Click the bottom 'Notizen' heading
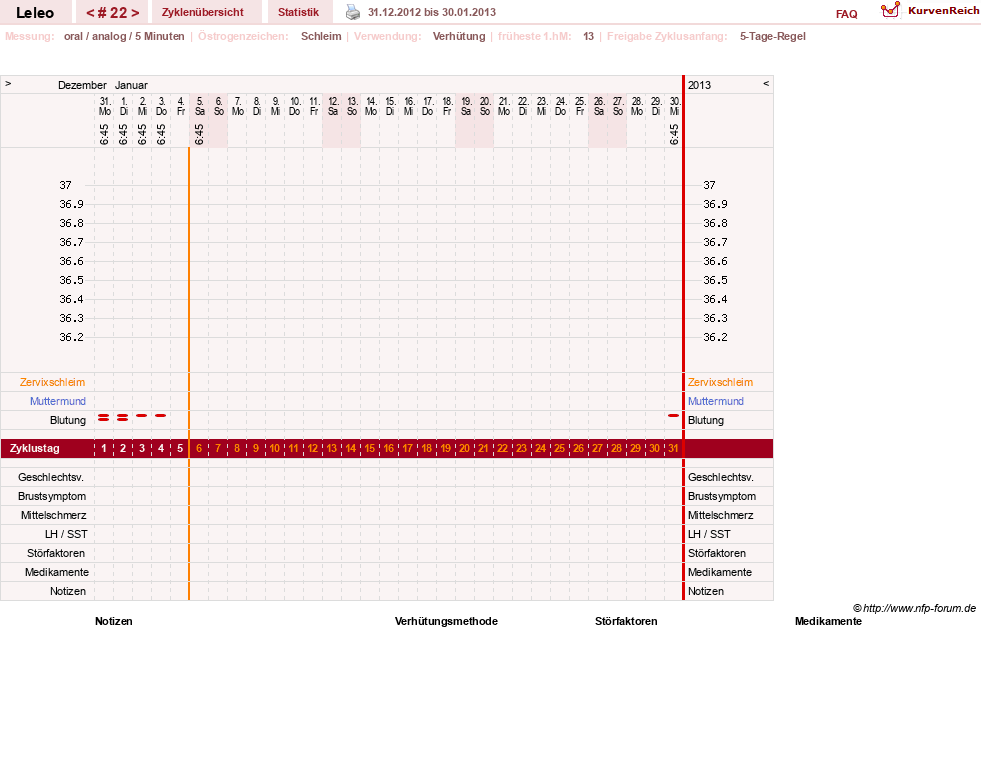Image resolution: width=981 pixels, height=760 pixels. coord(114,621)
